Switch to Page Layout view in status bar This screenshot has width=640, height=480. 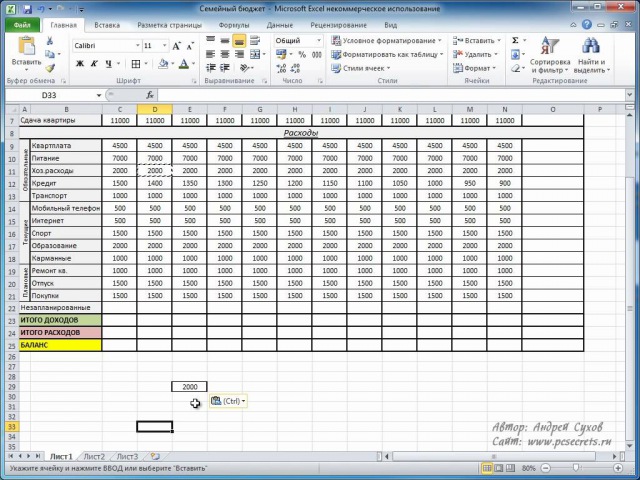499,468
